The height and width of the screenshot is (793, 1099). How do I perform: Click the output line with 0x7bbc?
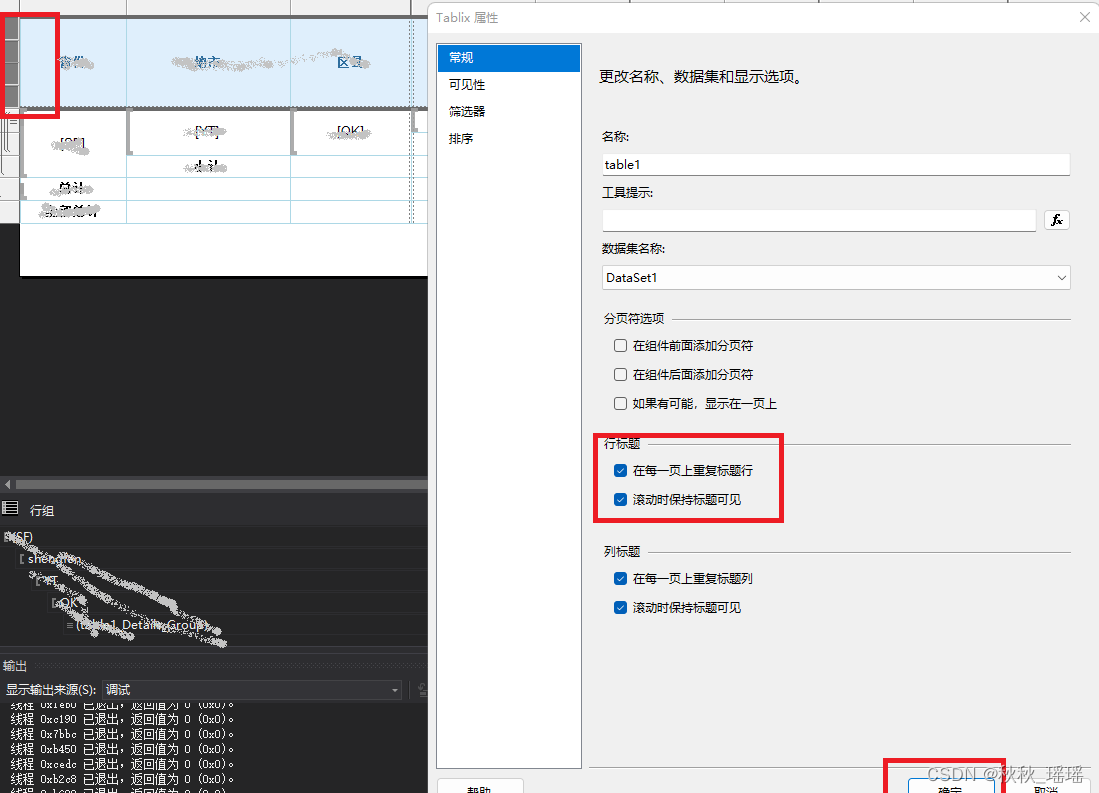click(x=122, y=734)
